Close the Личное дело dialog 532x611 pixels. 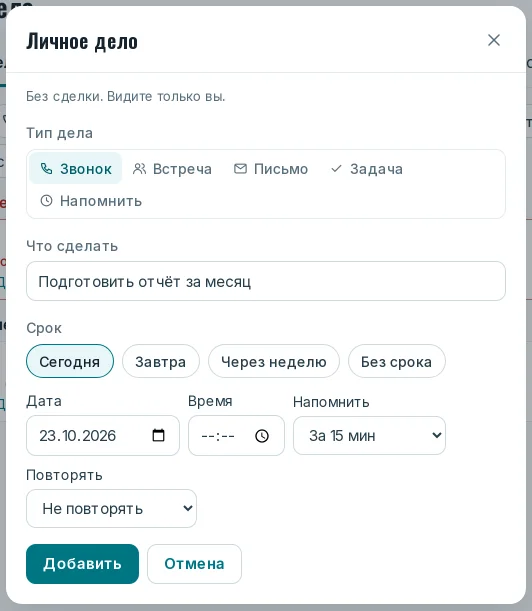pos(494,40)
